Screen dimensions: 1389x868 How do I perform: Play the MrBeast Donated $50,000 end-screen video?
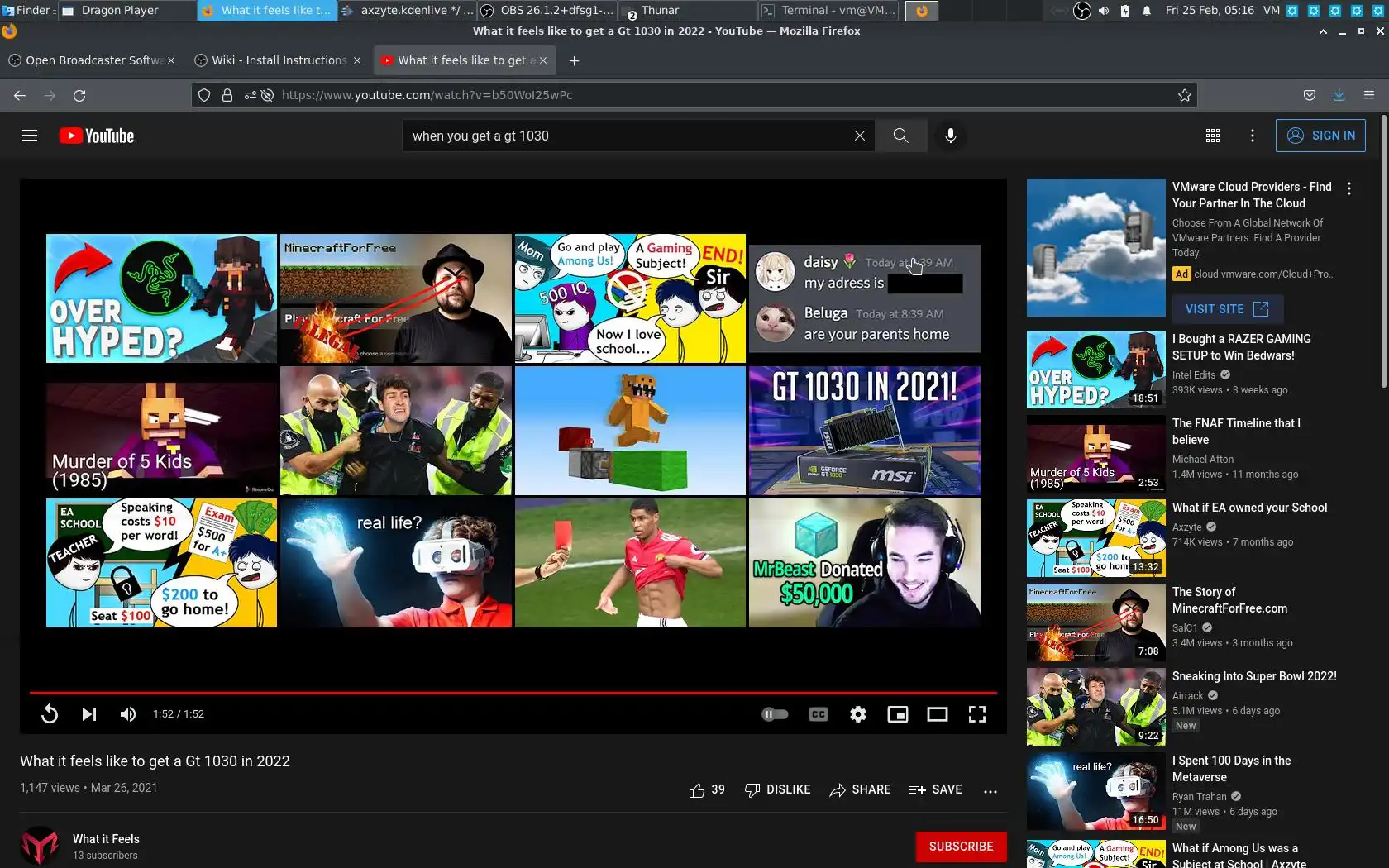click(x=865, y=563)
